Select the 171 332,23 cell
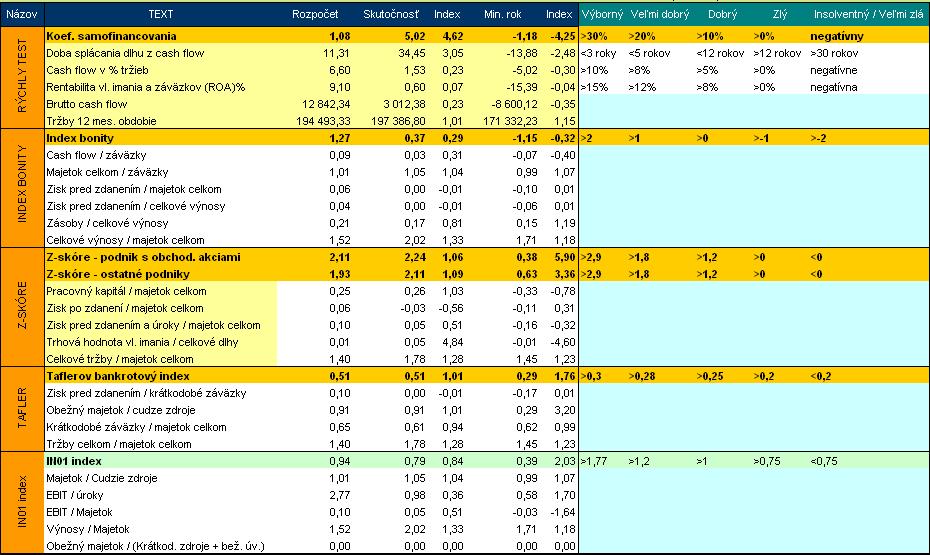Screen dimensions: 930x555 (511, 121)
